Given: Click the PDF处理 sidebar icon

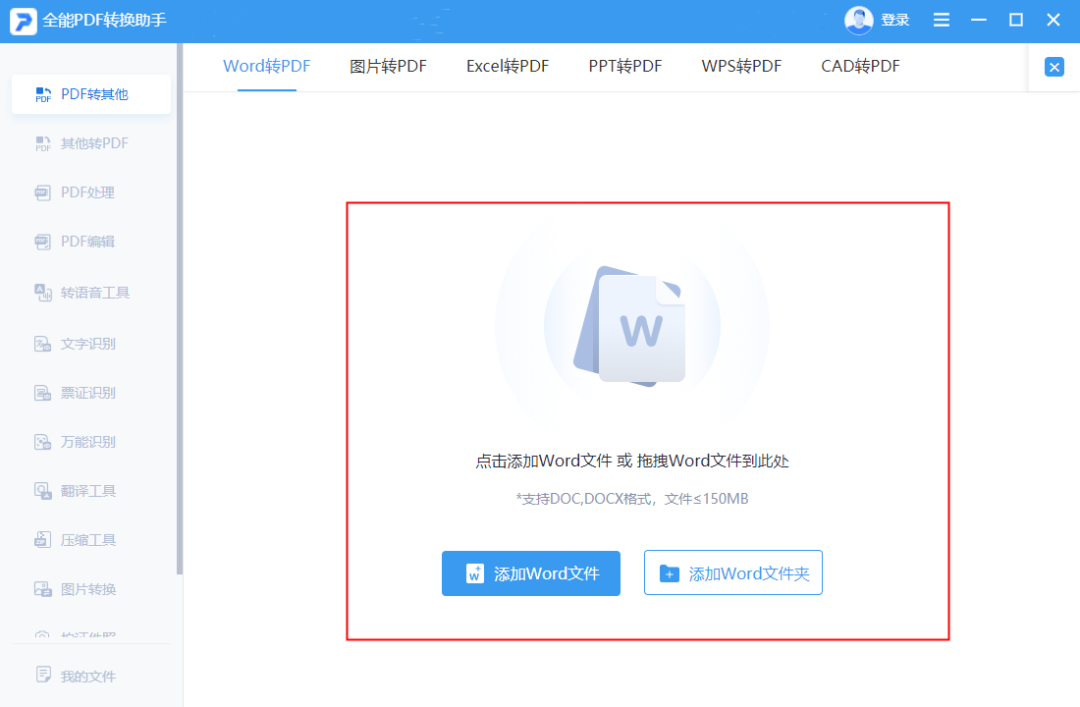Looking at the screenshot, I should (x=43, y=192).
